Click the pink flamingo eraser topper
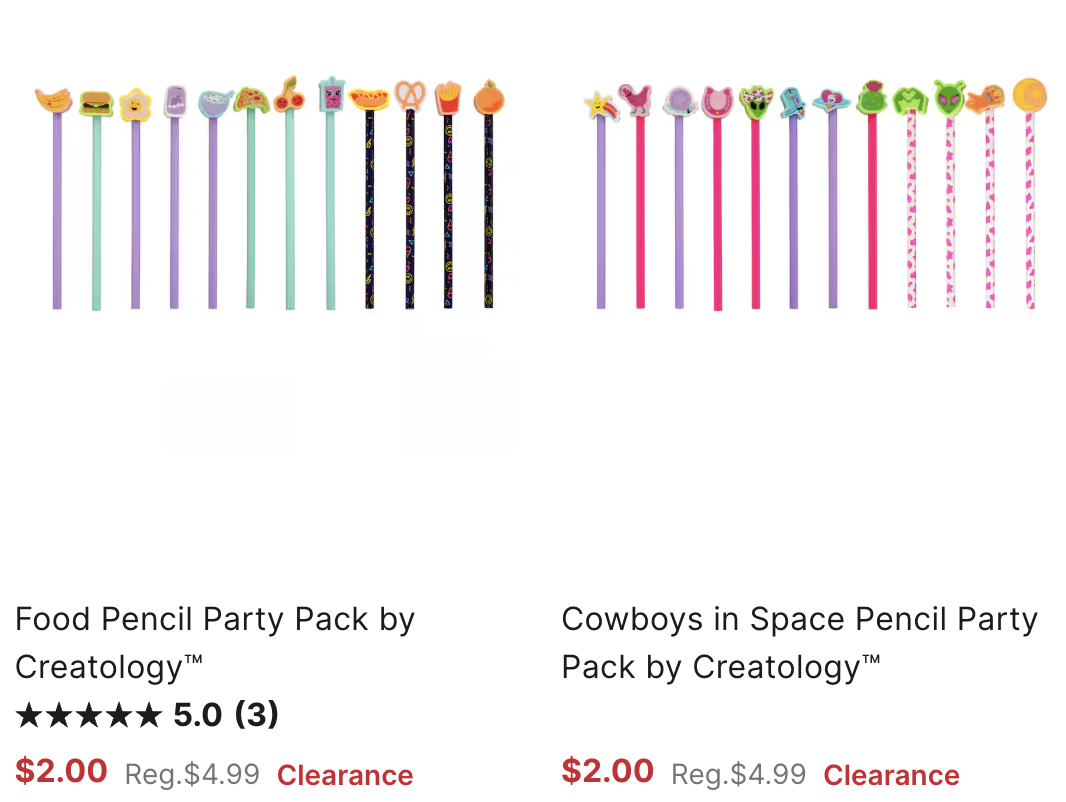Screen dimensions: 1066x802 pos(635,99)
